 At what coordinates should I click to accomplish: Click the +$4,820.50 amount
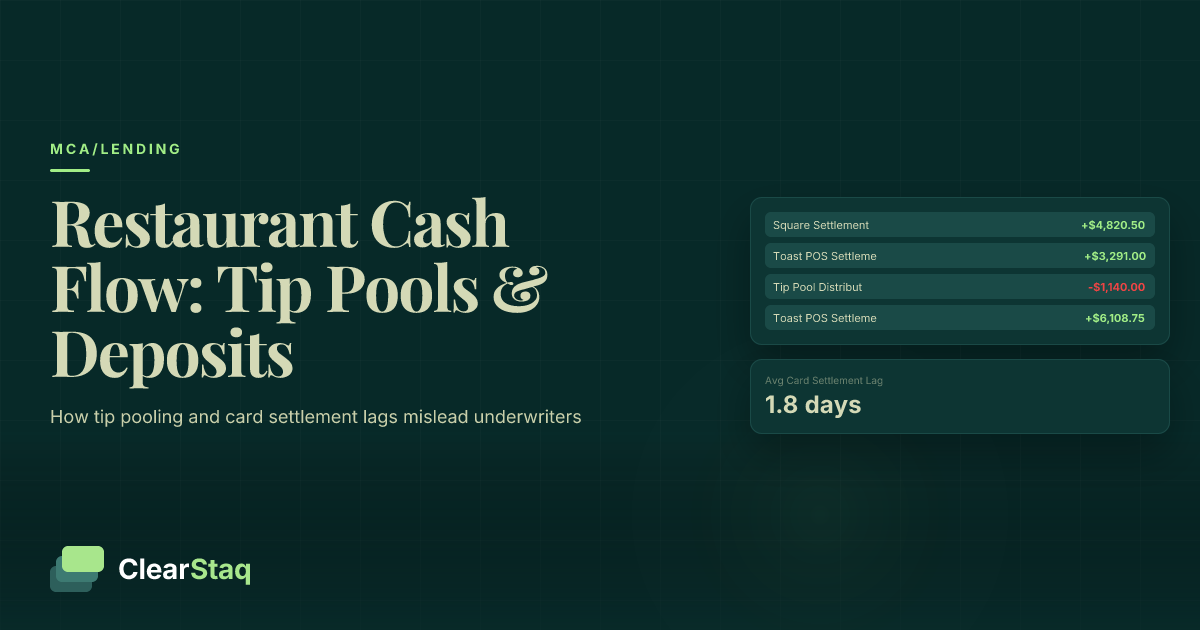1113,225
